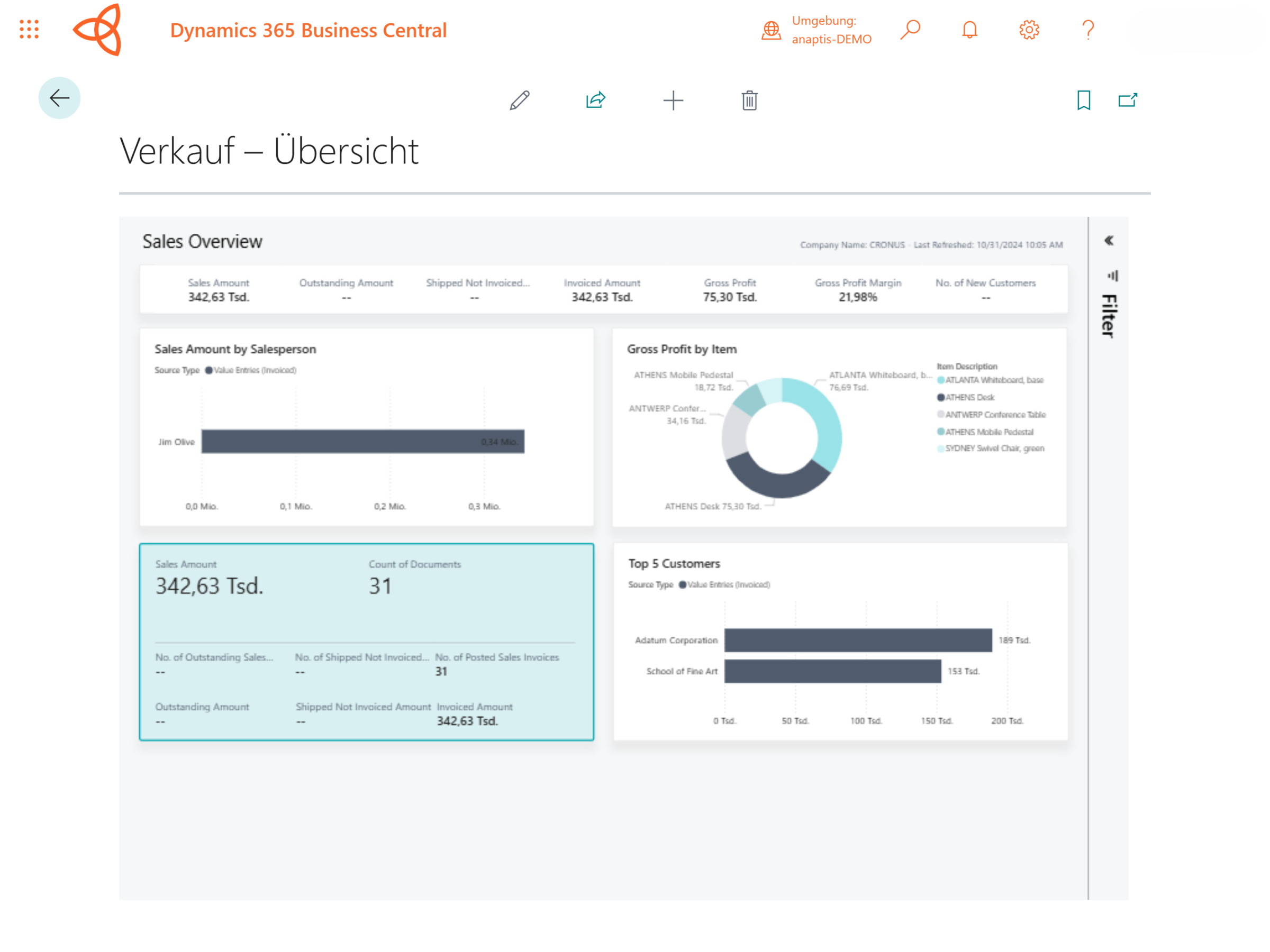Click ANTWERP Conference Table legend swatch
This screenshot has height=952, width=1270.
(940, 414)
